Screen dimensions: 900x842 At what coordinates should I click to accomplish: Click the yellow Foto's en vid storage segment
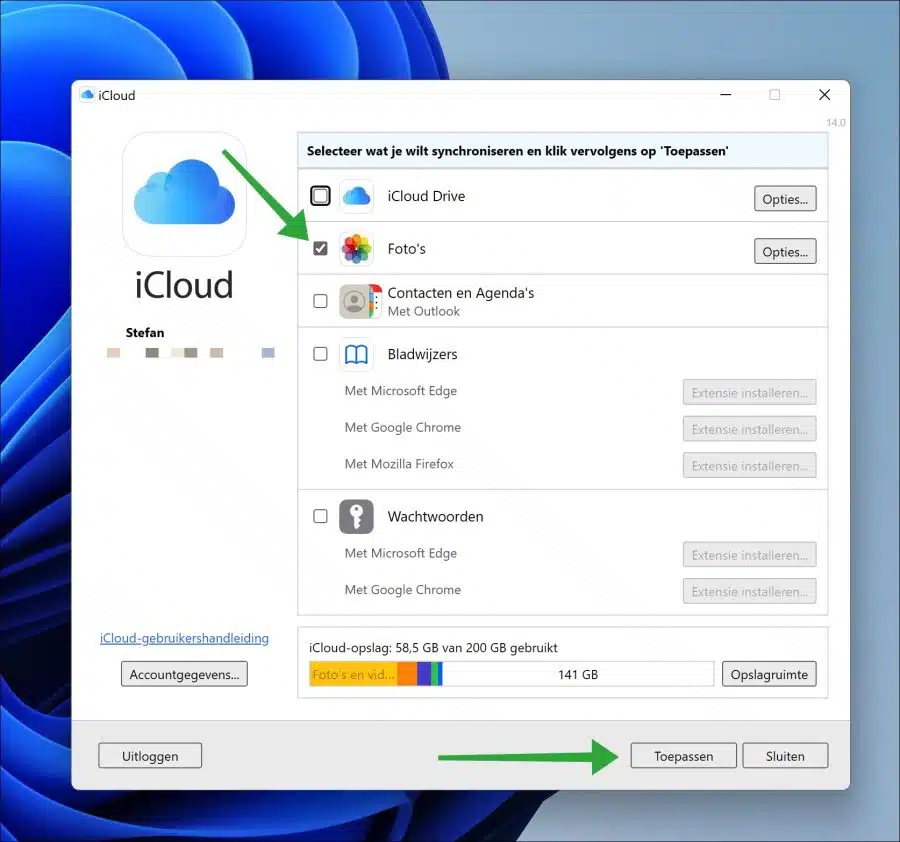pos(354,674)
